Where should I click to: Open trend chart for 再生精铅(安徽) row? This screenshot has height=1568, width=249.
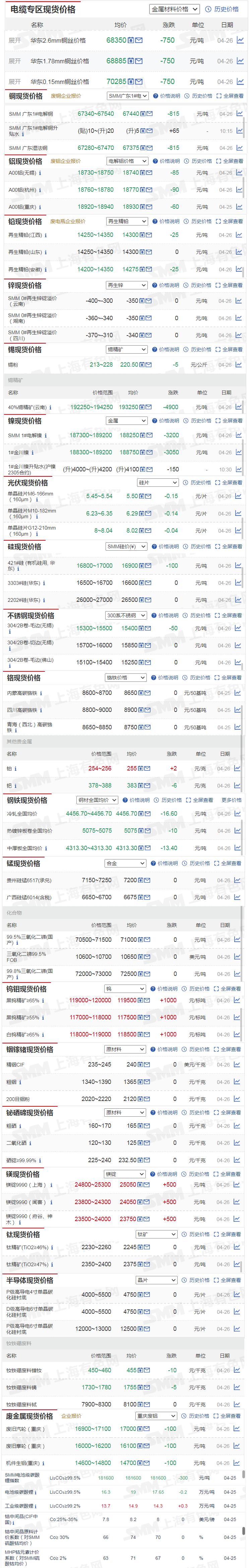pyautogui.click(x=239, y=269)
